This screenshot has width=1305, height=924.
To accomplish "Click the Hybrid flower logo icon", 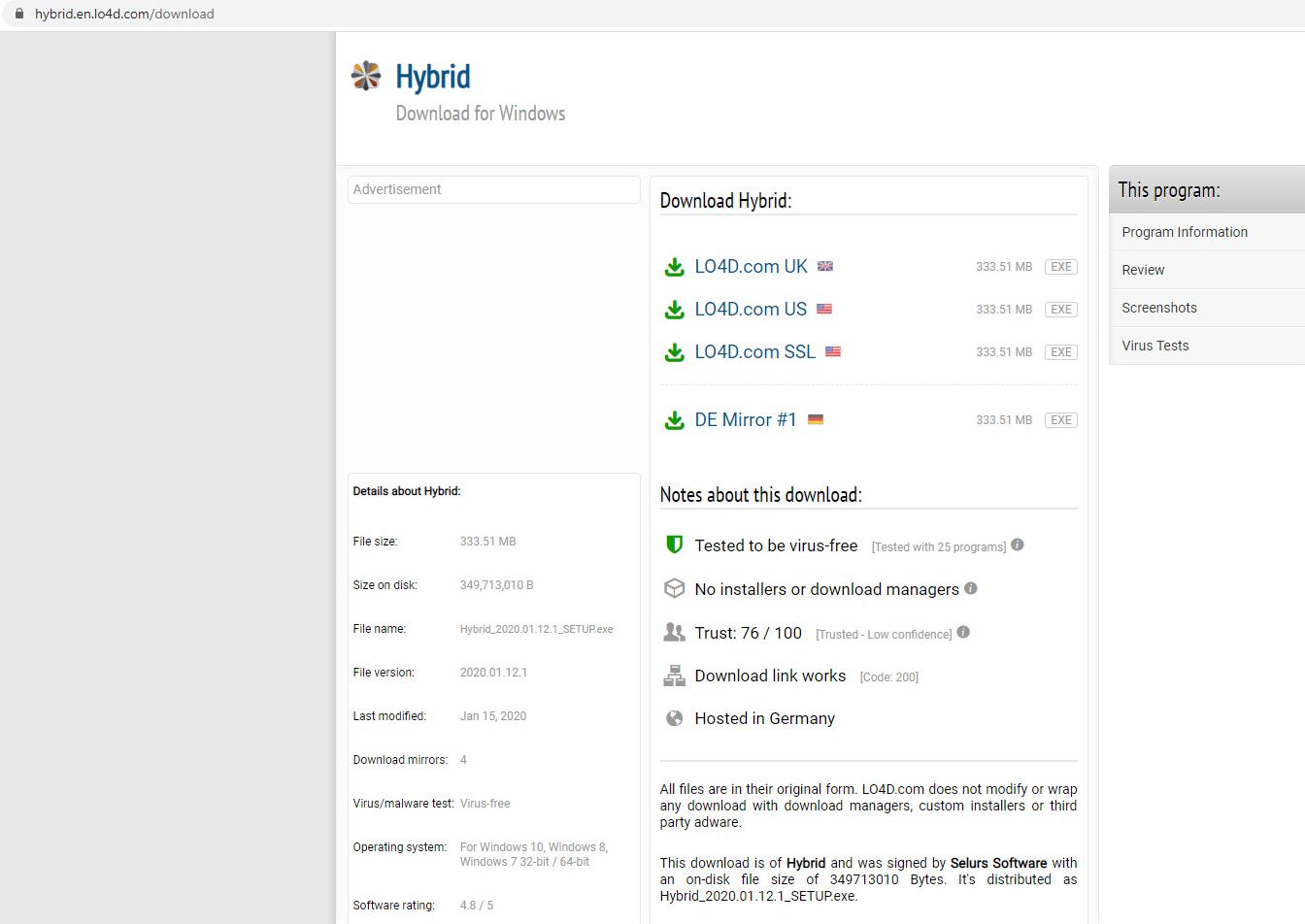I will click(x=366, y=76).
